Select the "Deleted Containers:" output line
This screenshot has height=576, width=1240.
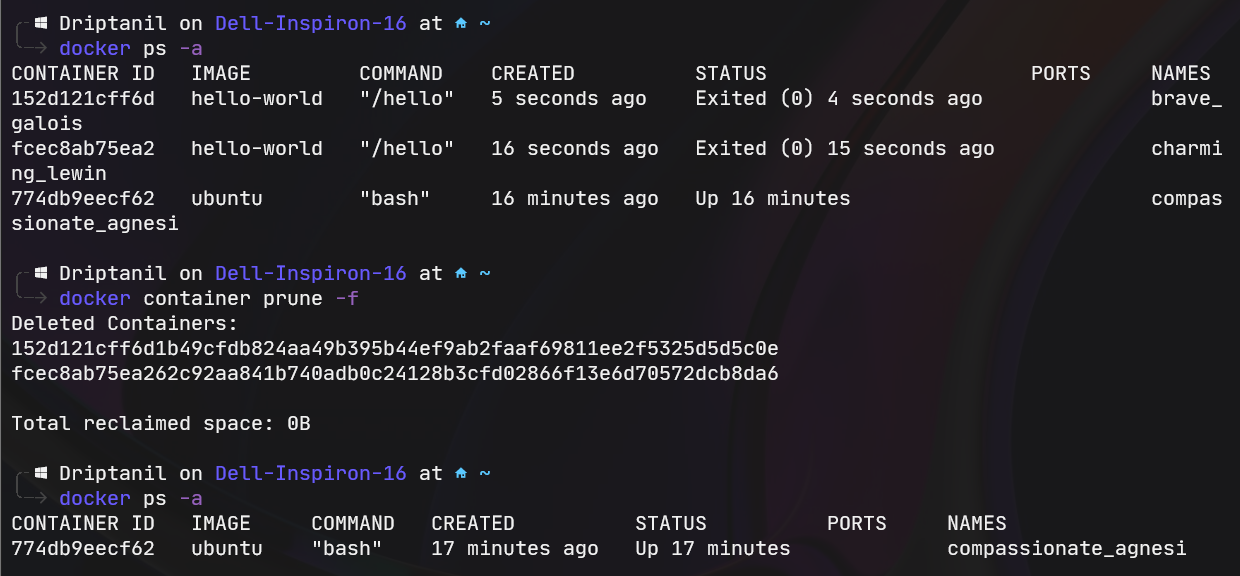point(125,323)
